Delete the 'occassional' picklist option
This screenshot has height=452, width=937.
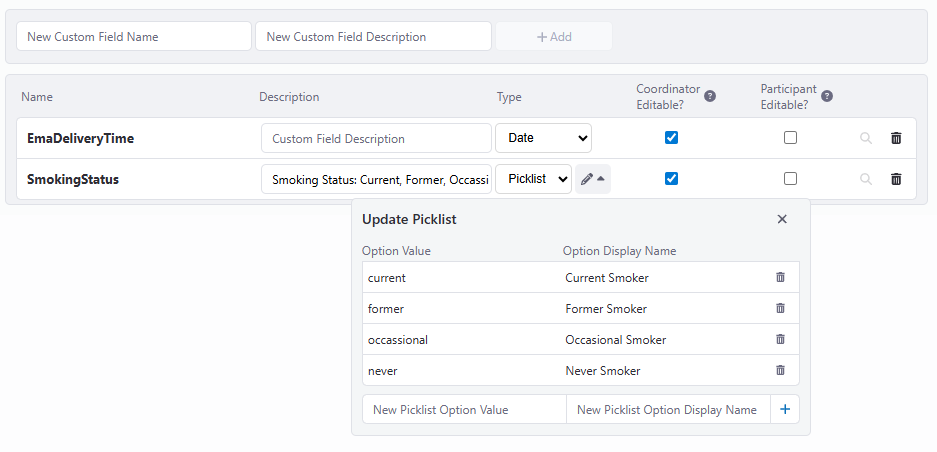point(780,340)
